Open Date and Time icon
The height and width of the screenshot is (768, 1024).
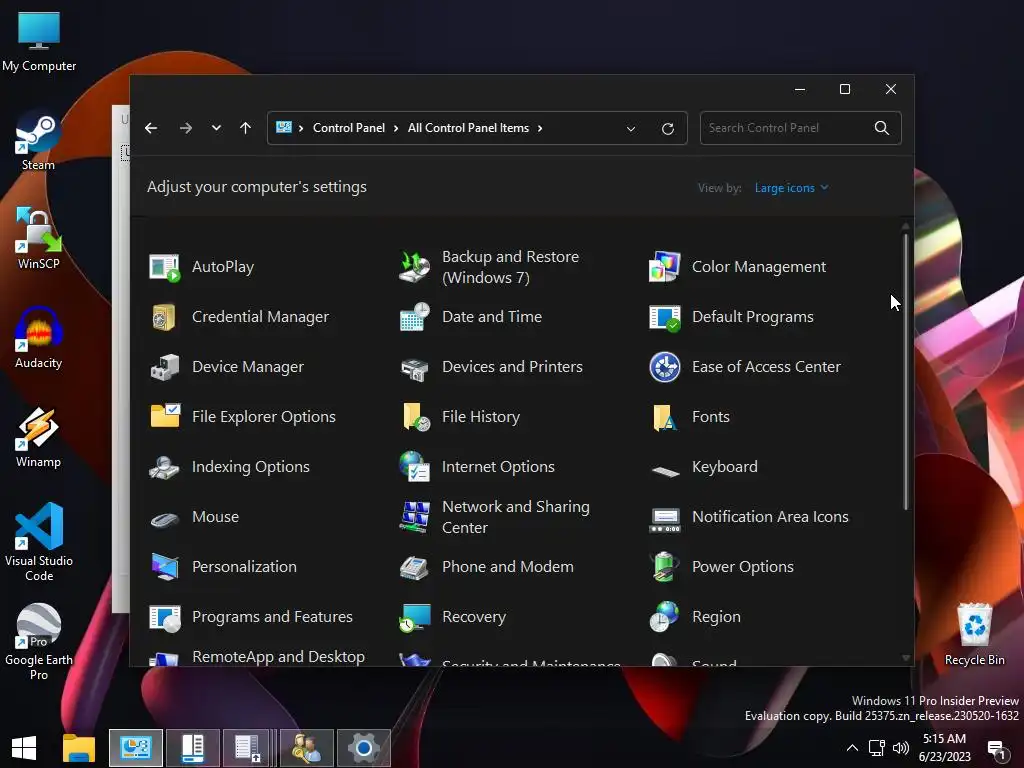click(415, 317)
